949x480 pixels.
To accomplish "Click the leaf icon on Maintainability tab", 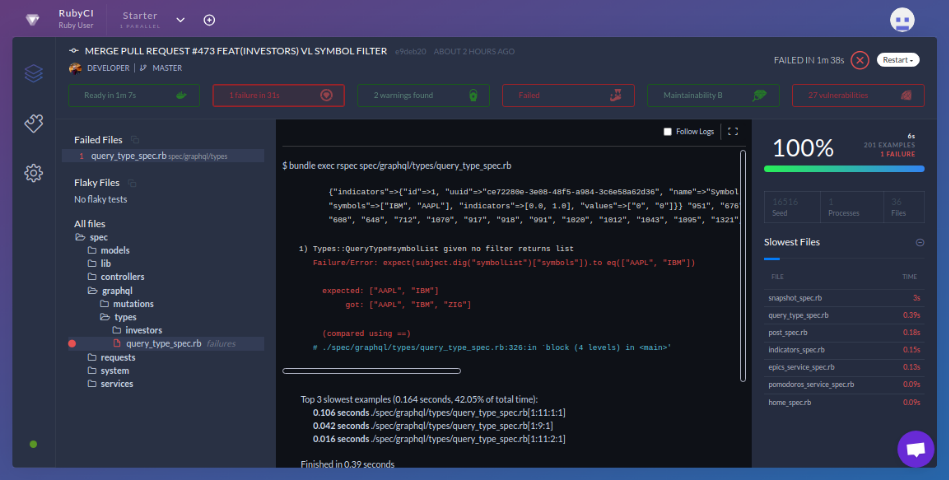I will click(x=759, y=95).
